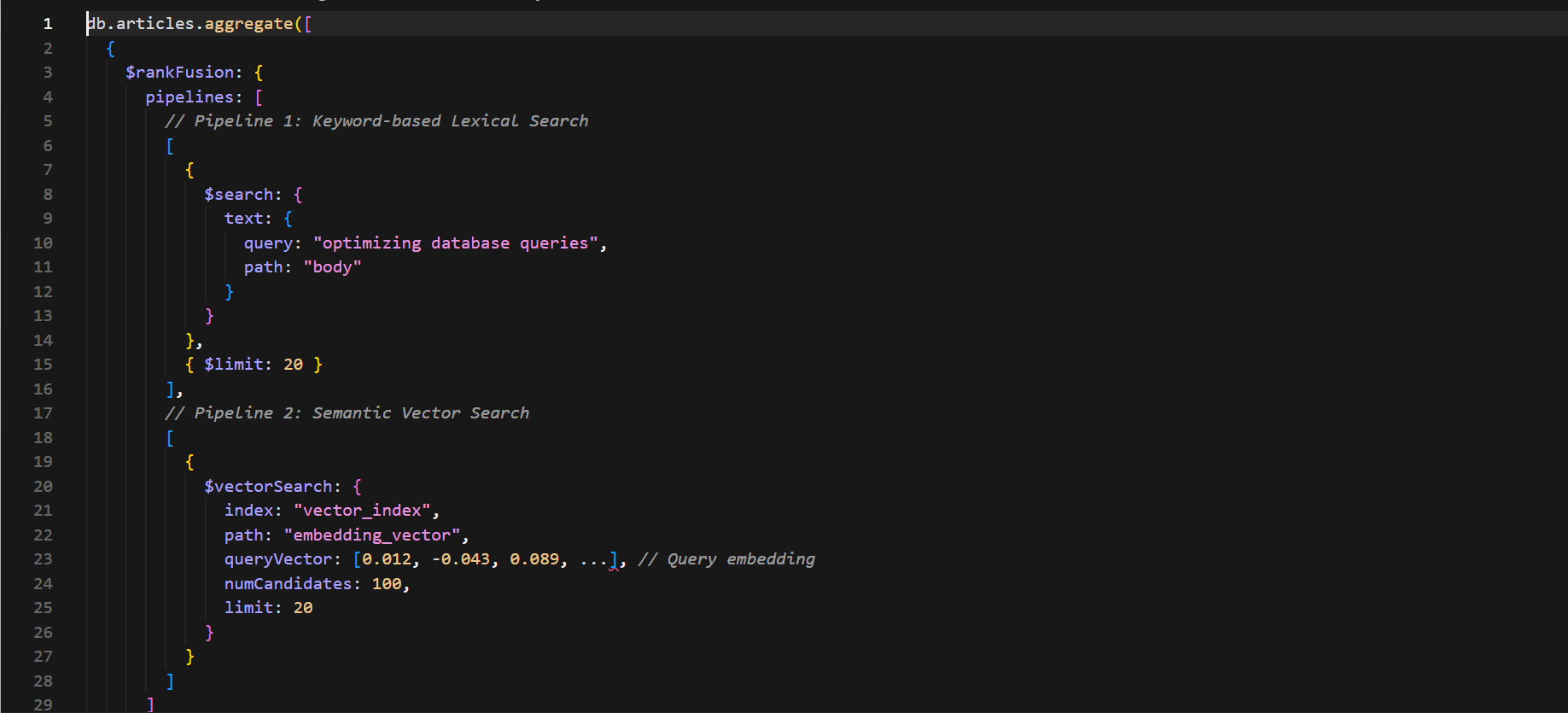Click the $limit stage operator
The width and height of the screenshot is (1568, 713).
click(x=233, y=365)
